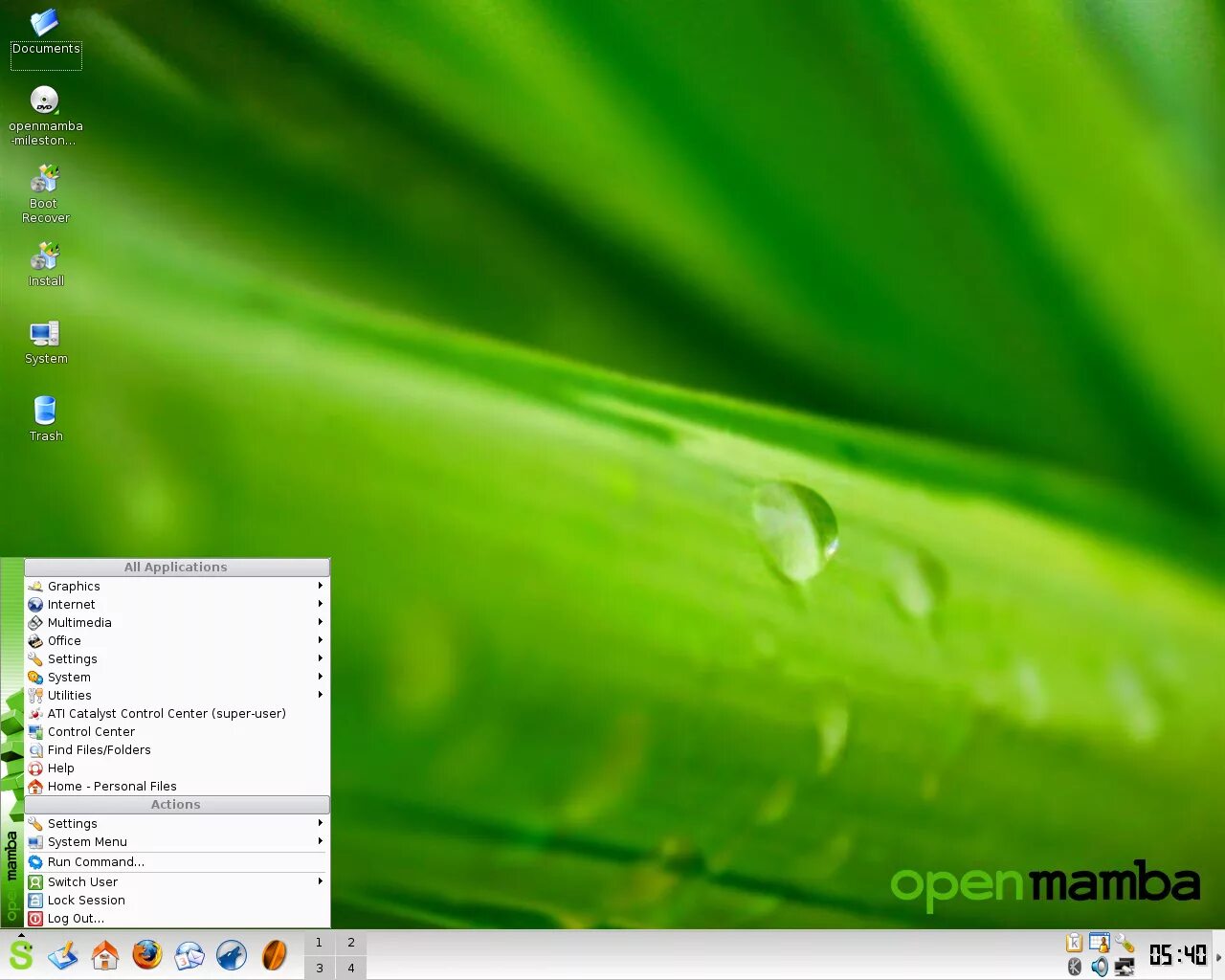The width and height of the screenshot is (1225, 980).
Task: Launch the Install desktop icon
Action: click(45, 264)
